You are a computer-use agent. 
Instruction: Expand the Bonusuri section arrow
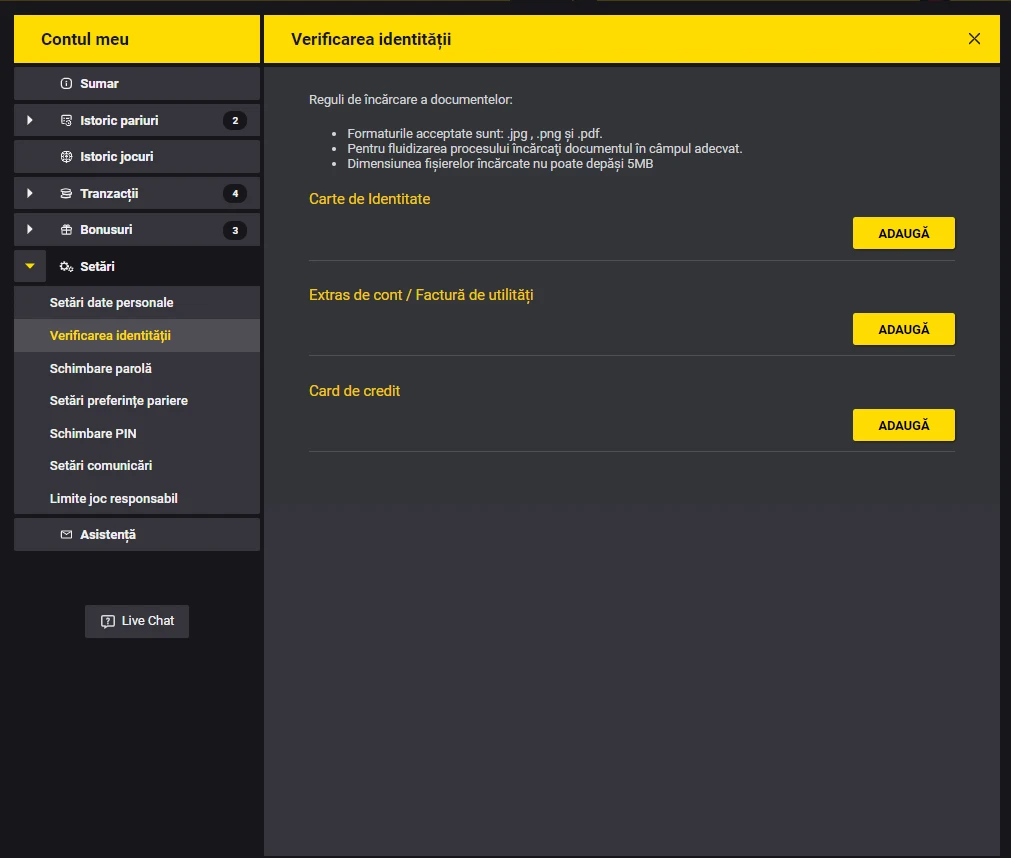coord(30,230)
